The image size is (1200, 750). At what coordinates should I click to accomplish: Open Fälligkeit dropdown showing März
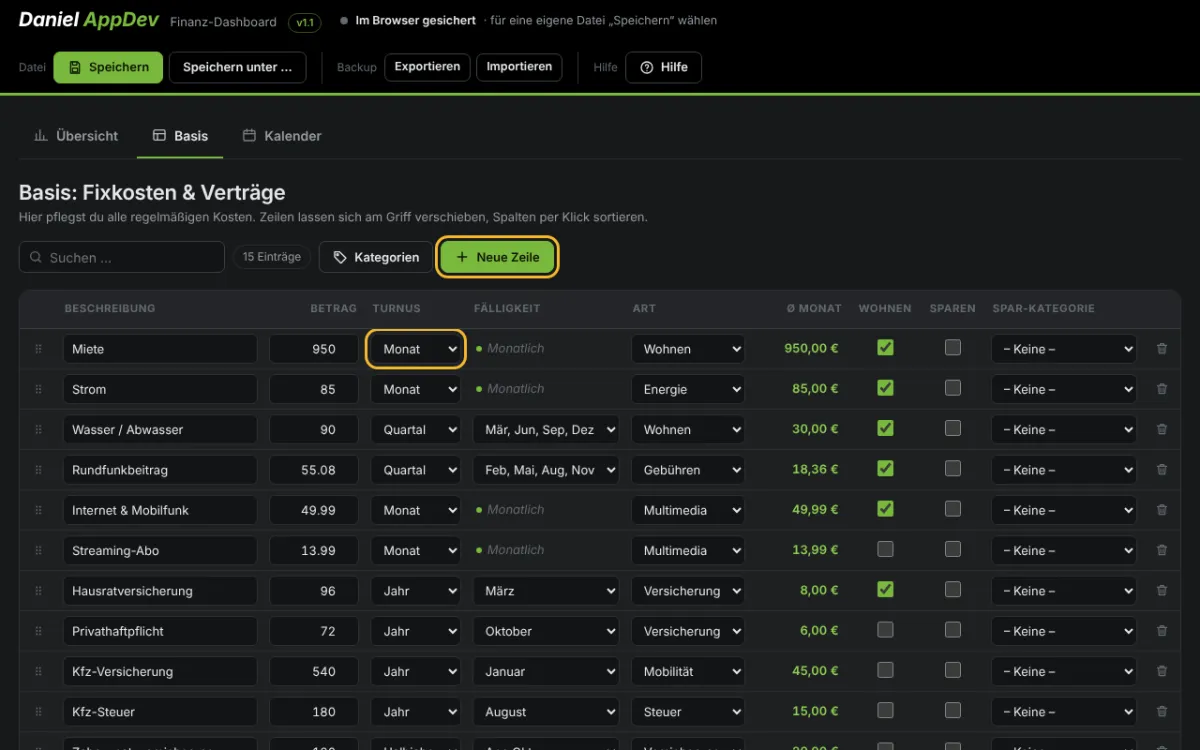(546, 591)
